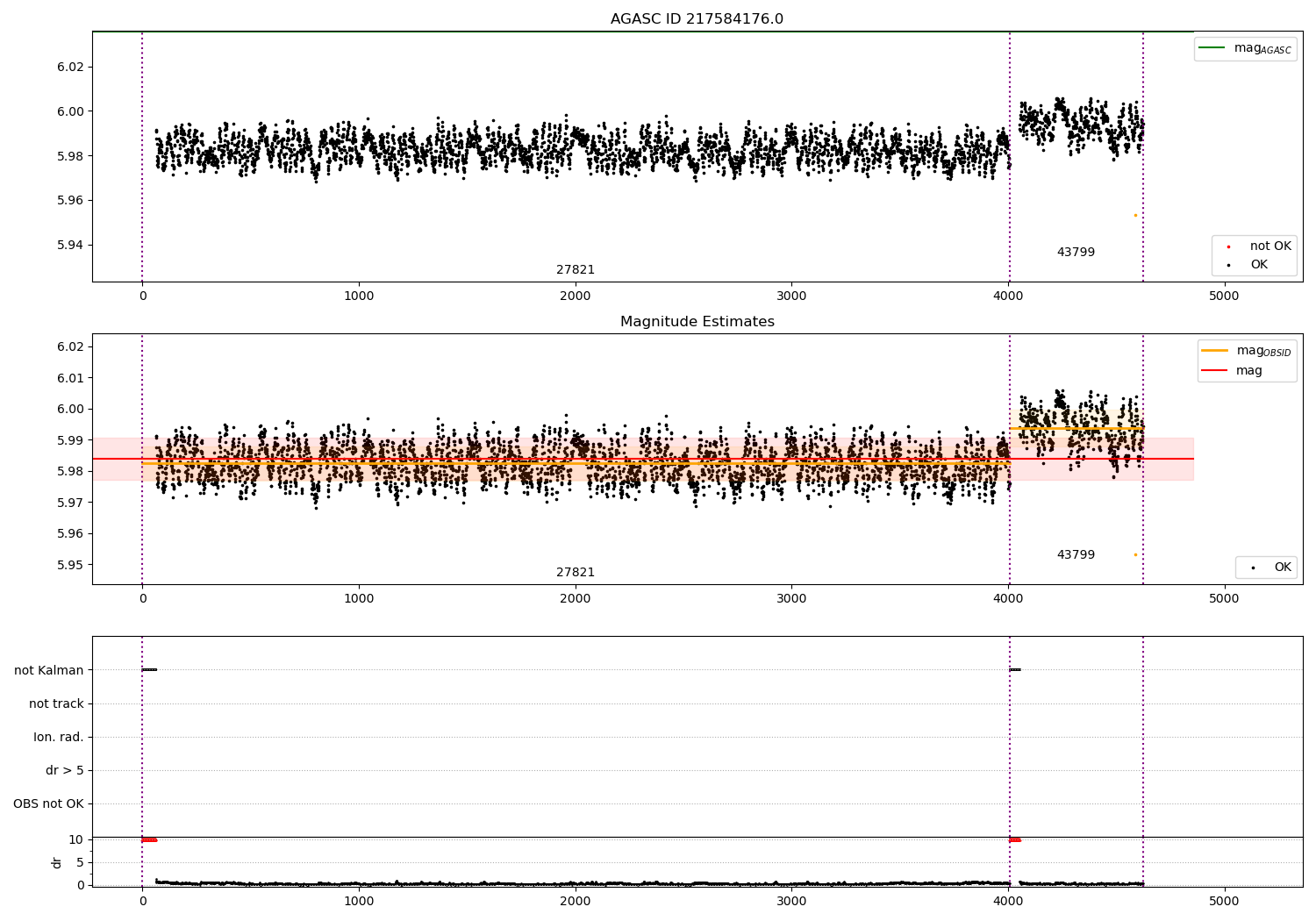Click the rotated 'dr' y-axis label
Screen dimensions: 1316x921
coord(57,862)
